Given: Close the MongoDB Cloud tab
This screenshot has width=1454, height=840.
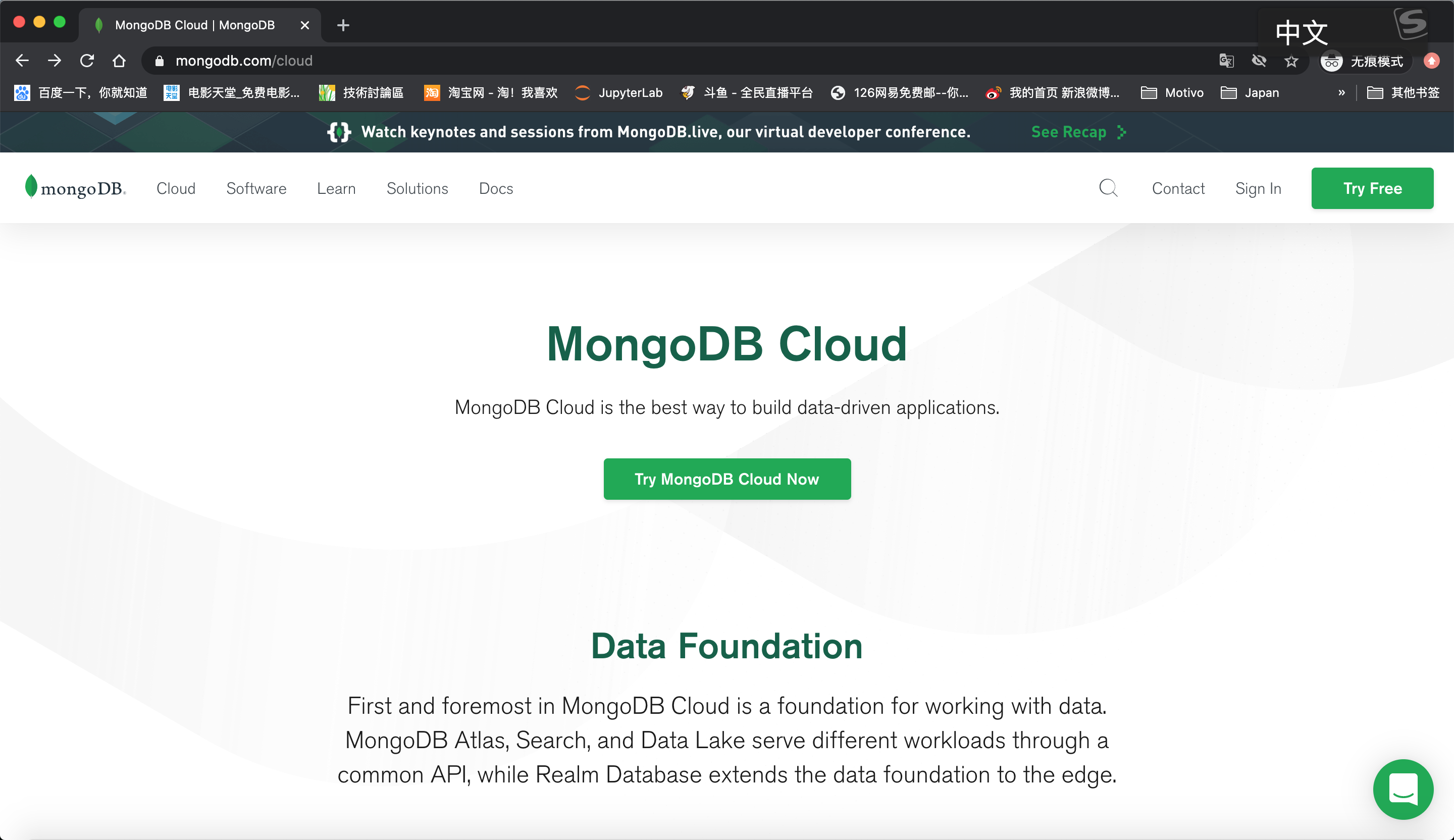Looking at the screenshot, I should tap(305, 25).
